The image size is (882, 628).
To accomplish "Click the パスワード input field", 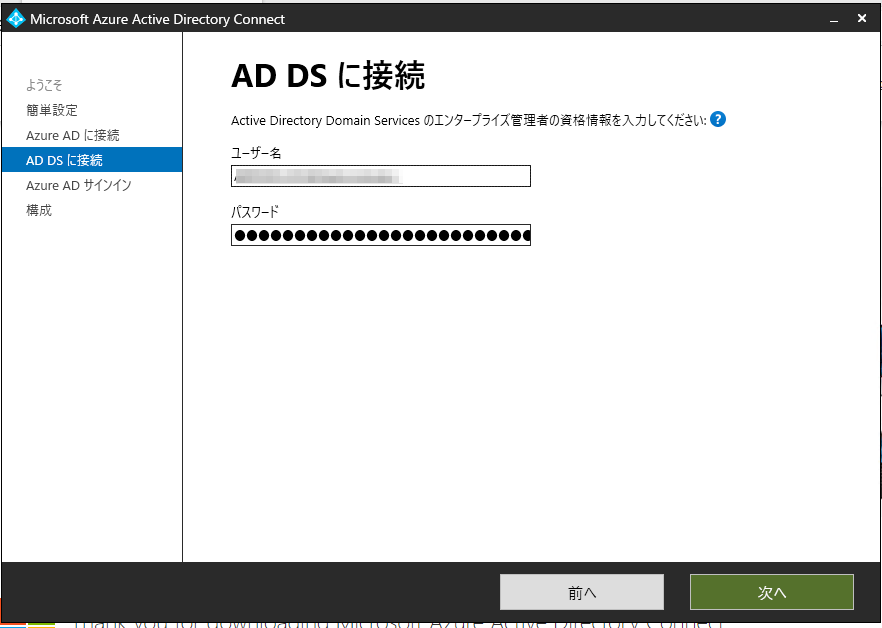I will (381, 235).
